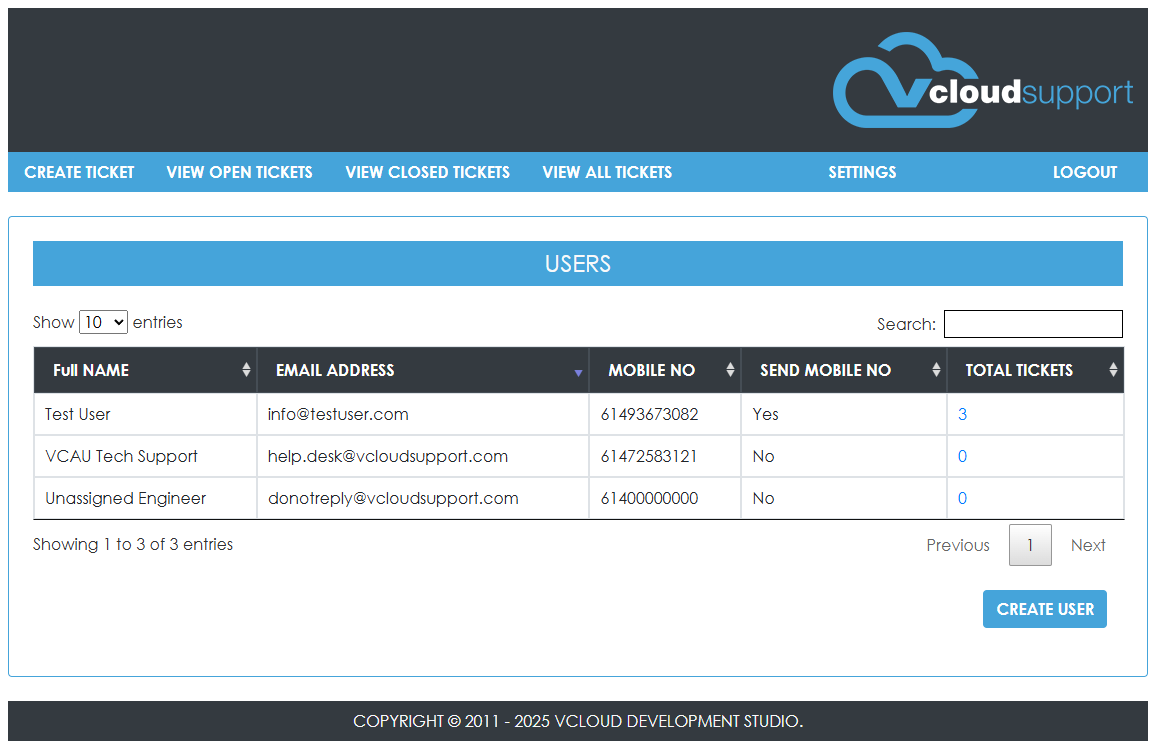The image size is (1157, 751).
Task: Click the vcloudsupport cloud logo
Action: 982,82
